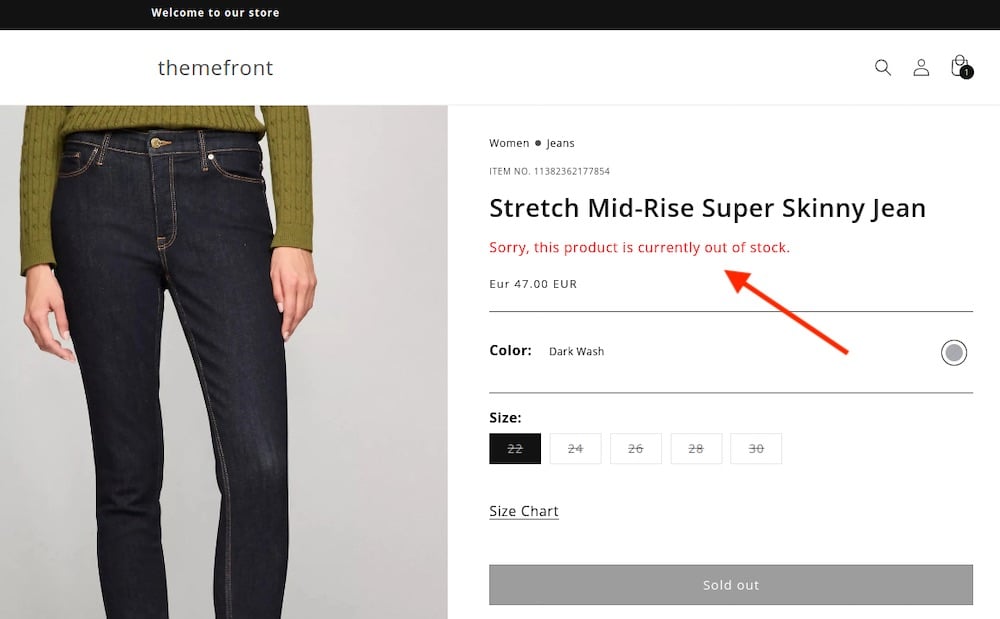Click the item number text
Viewport: 1000px width, 619px height.
tap(549, 172)
